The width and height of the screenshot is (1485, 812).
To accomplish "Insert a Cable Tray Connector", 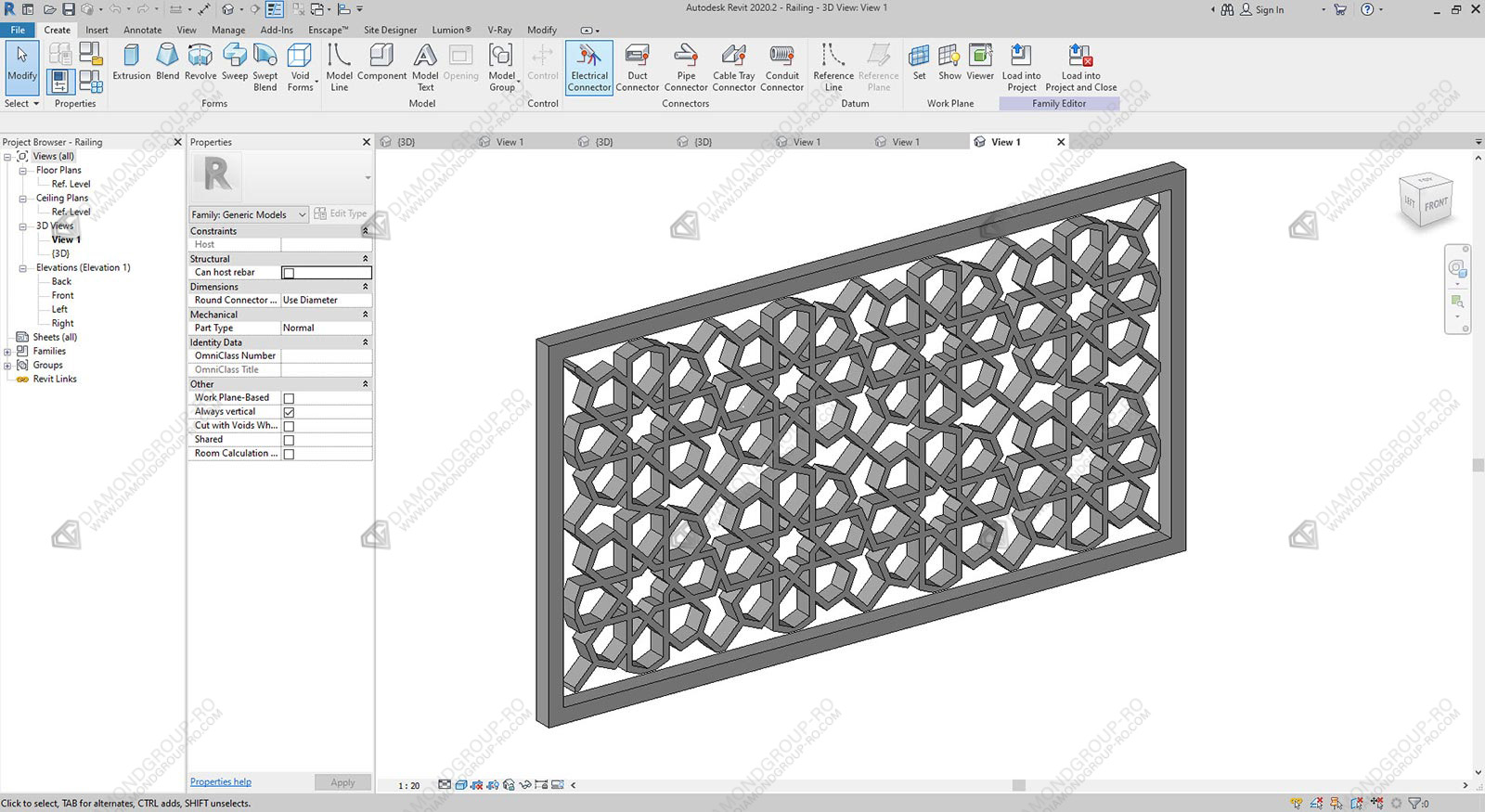I will pyautogui.click(x=734, y=68).
